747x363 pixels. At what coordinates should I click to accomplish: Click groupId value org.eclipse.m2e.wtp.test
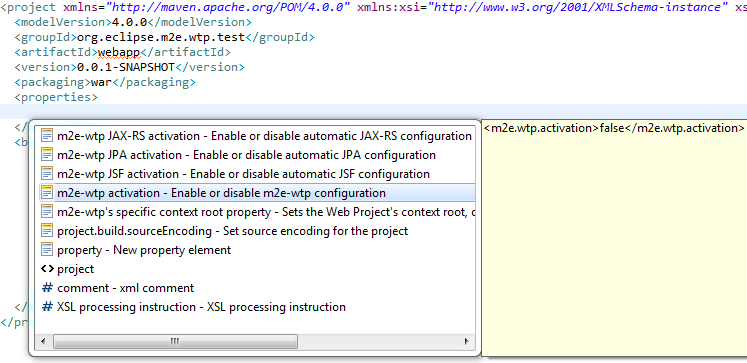pos(161,37)
